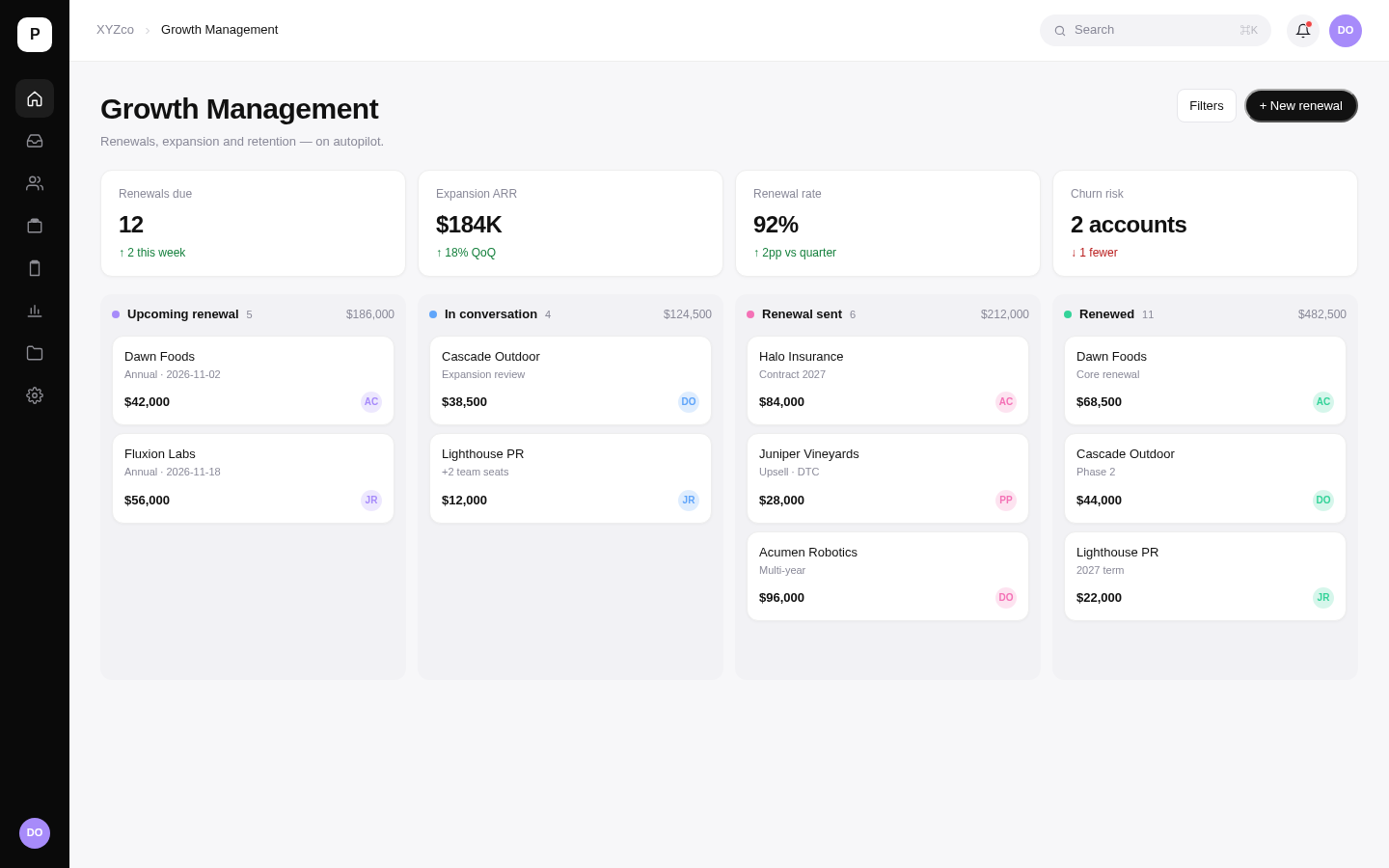The image size is (1389, 868).
Task: Select the In conversation column header
Action: pyautogui.click(x=570, y=314)
